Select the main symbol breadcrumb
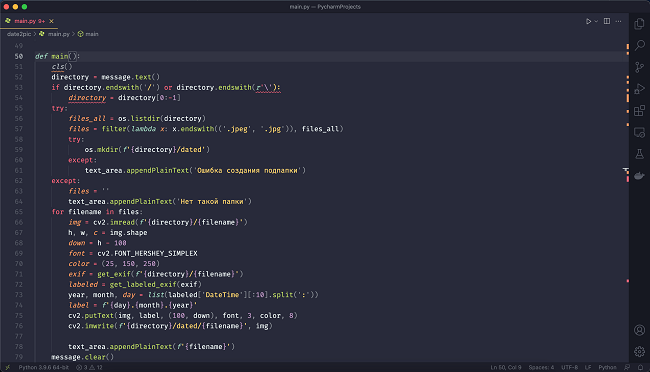Screen dimensions: 650x372 pos(92,34)
